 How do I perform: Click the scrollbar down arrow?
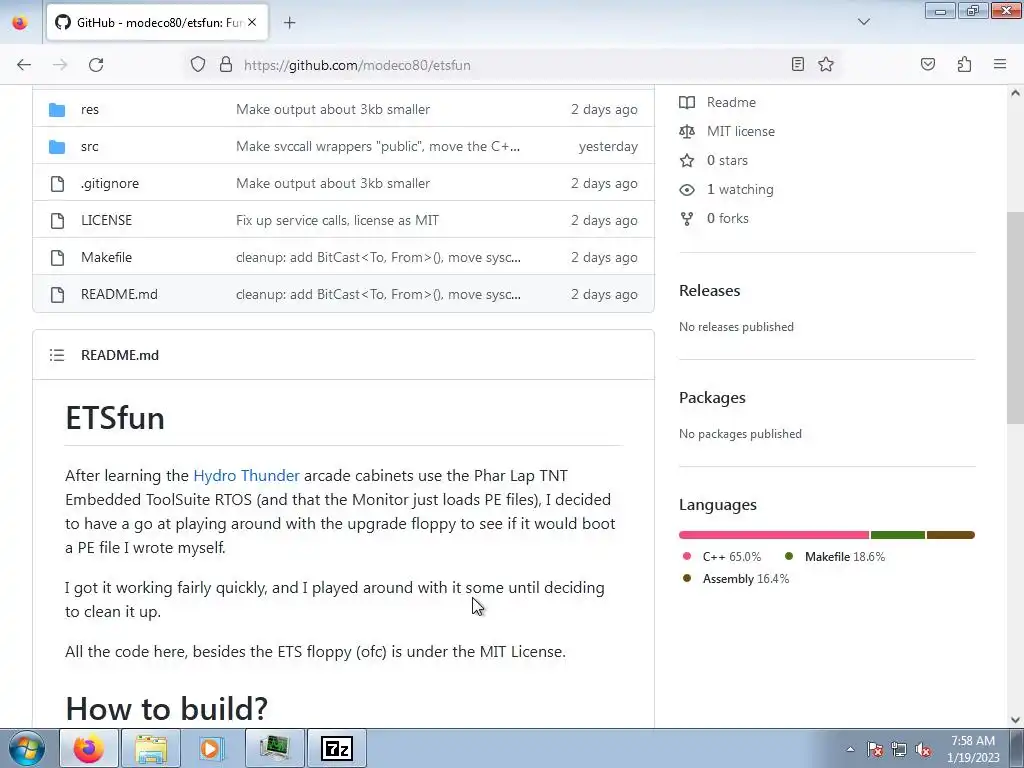click(x=1015, y=720)
